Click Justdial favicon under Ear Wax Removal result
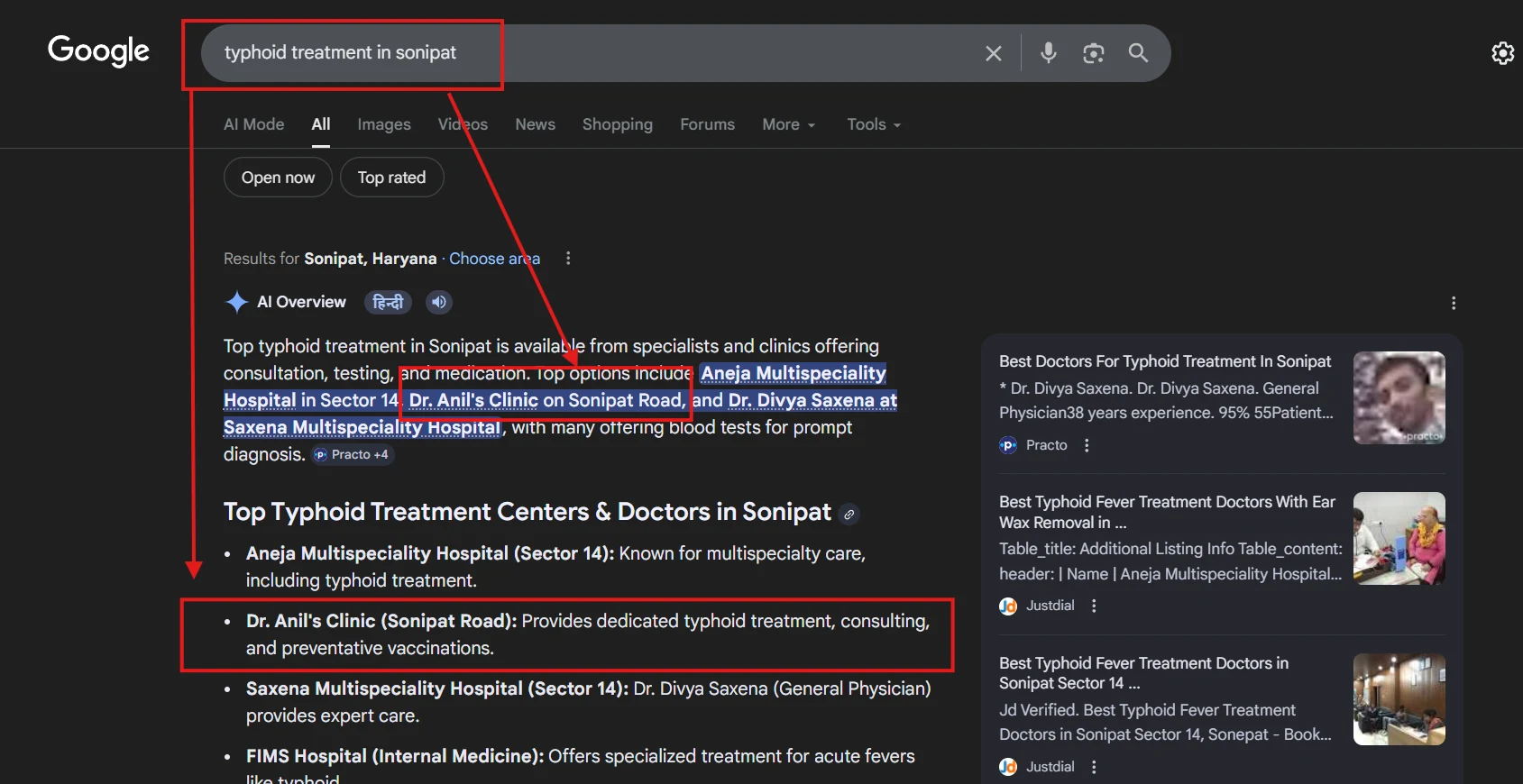 pos(1008,606)
